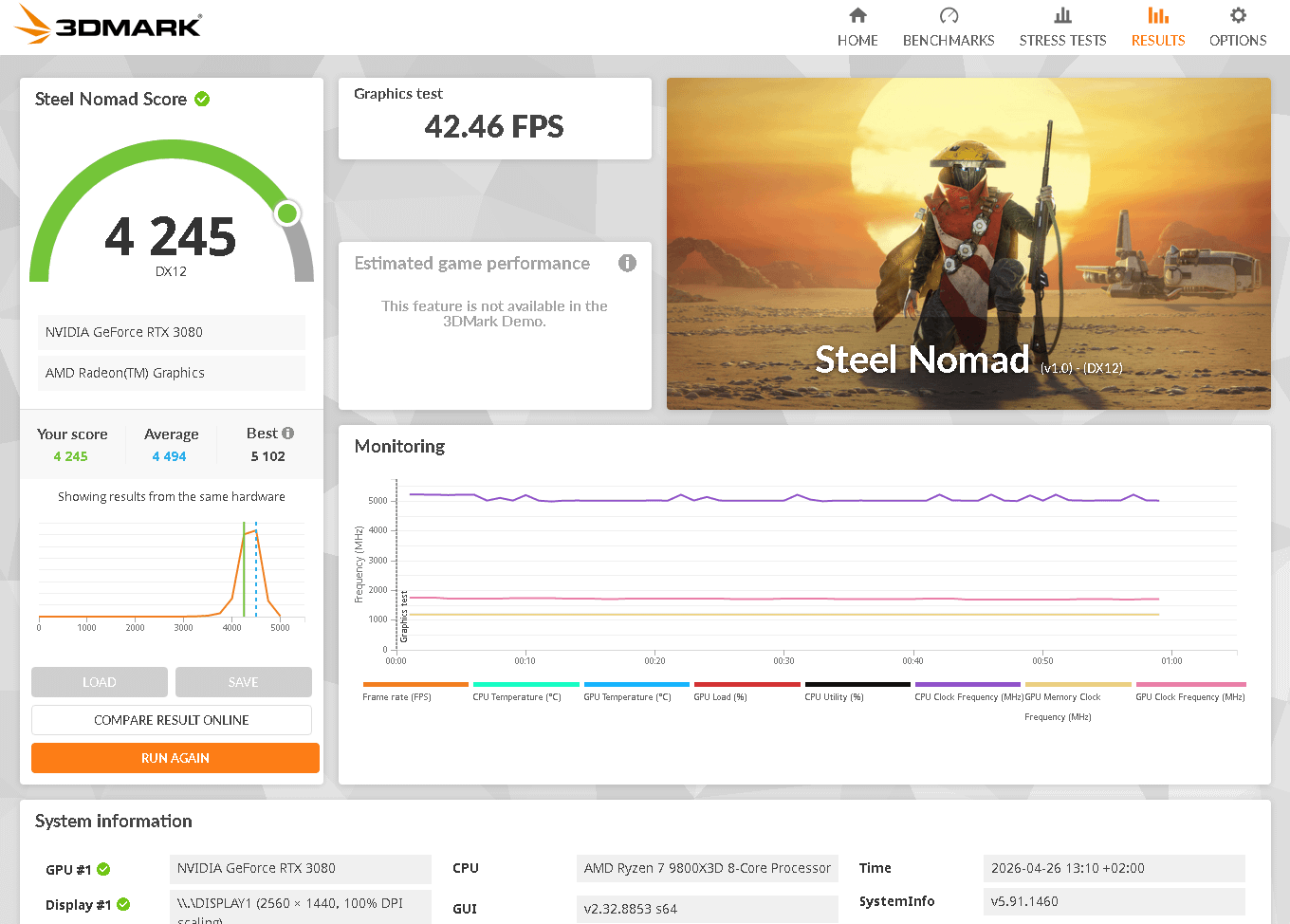Click the green check beside Steel Nomad Score
1290x924 pixels.
tap(202, 99)
